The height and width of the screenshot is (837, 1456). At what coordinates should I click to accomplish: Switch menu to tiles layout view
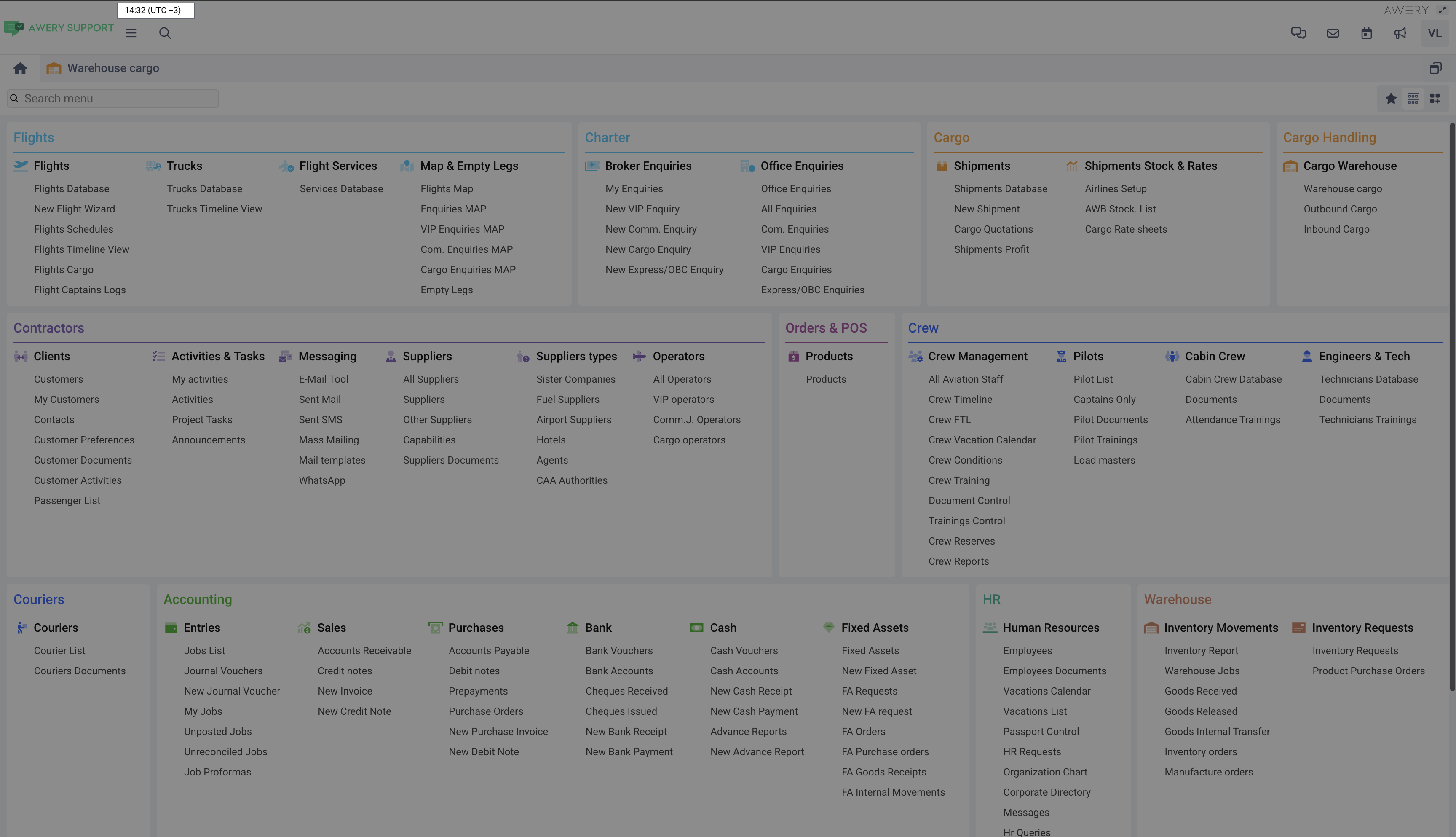coord(1435,98)
